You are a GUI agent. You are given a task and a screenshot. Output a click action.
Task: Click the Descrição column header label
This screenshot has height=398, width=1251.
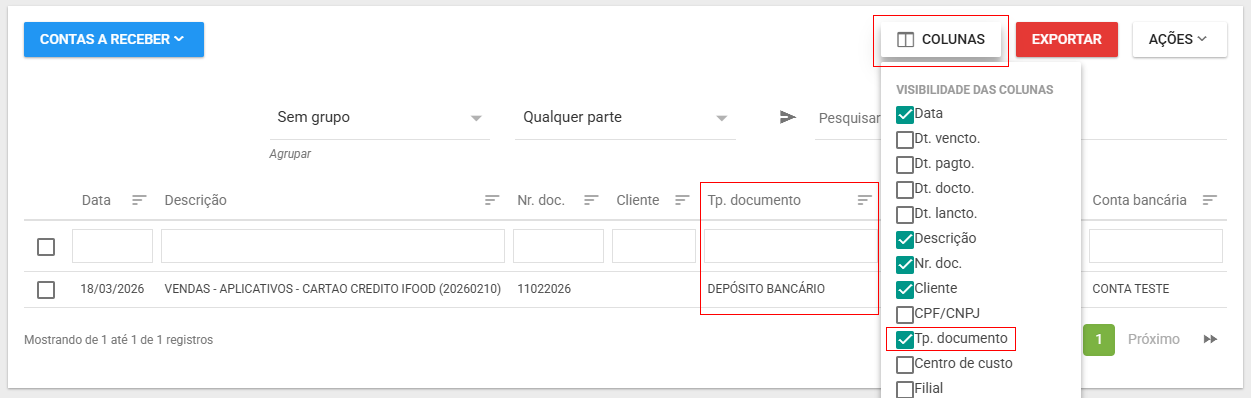[196, 200]
